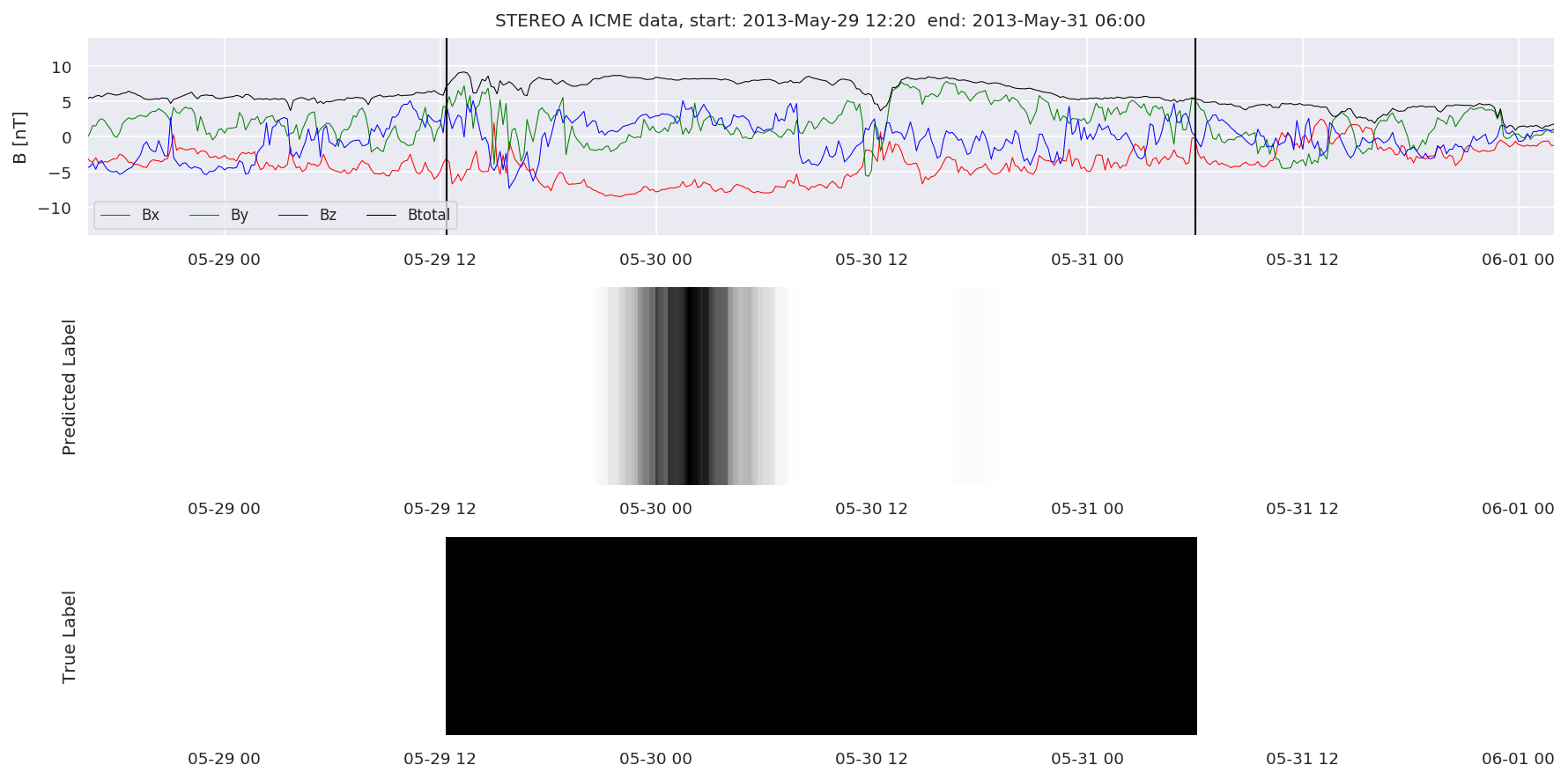
Task: Click '05-31 00' tick under Predicted Label panel
Action: click(1088, 509)
